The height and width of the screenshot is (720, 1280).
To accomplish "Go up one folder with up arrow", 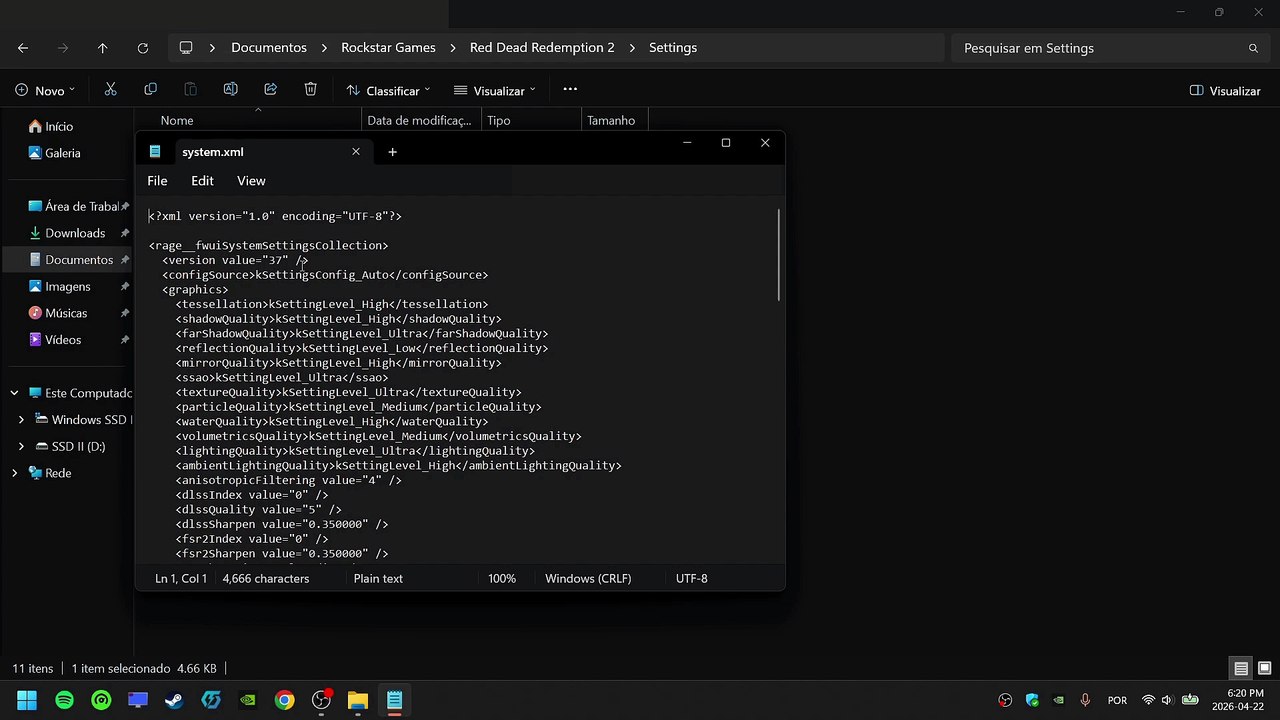I will [102, 48].
